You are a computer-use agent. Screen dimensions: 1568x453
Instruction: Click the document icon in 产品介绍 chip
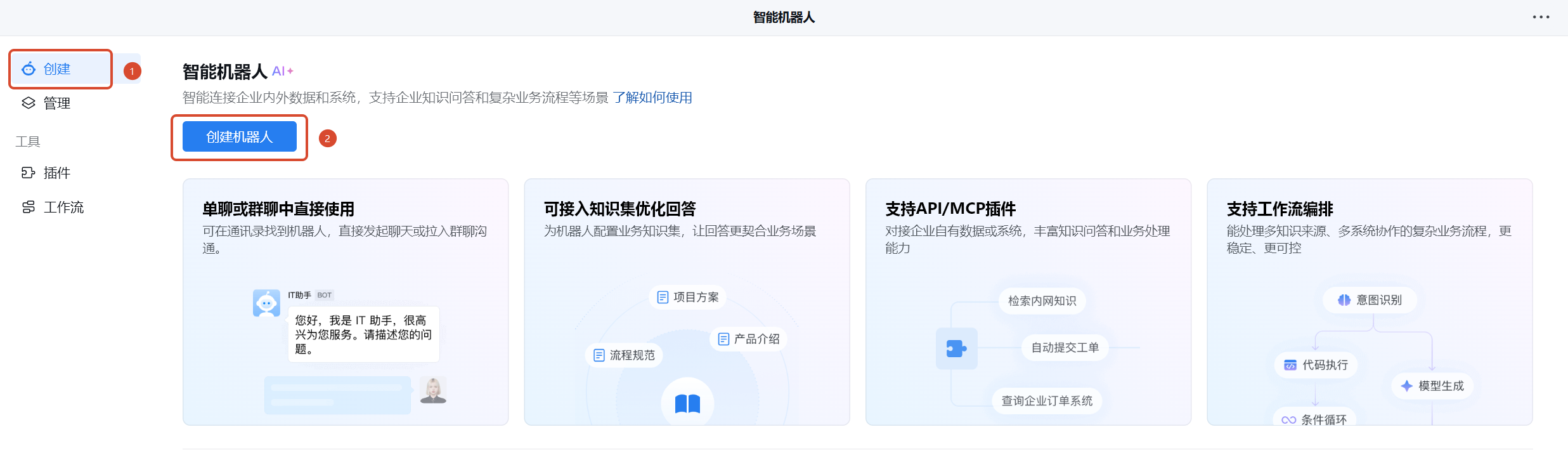coord(723,339)
